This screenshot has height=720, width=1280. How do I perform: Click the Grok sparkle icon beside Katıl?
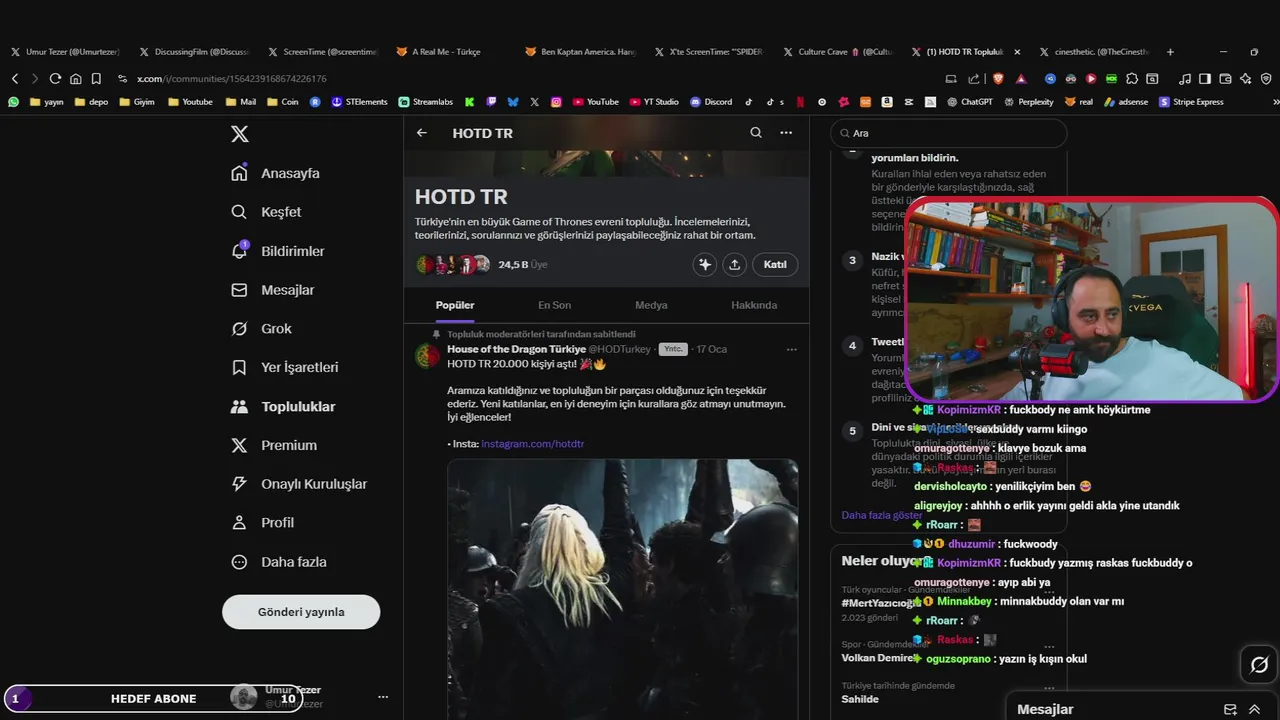705,264
